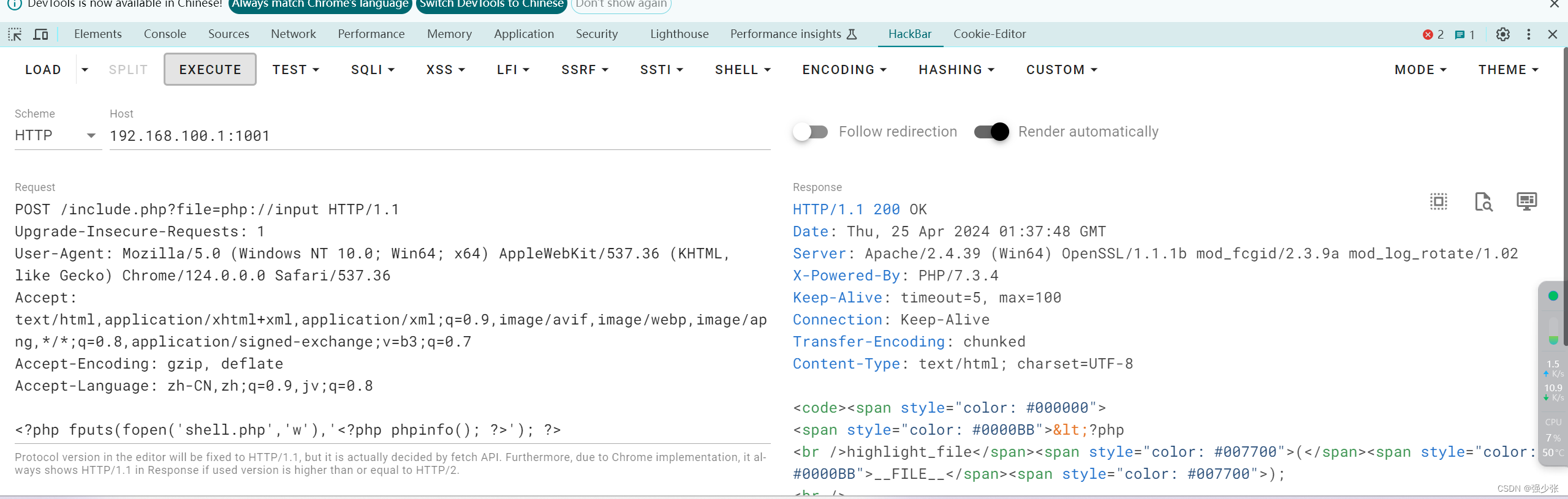Switch to the Console tab

coord(165,34)
